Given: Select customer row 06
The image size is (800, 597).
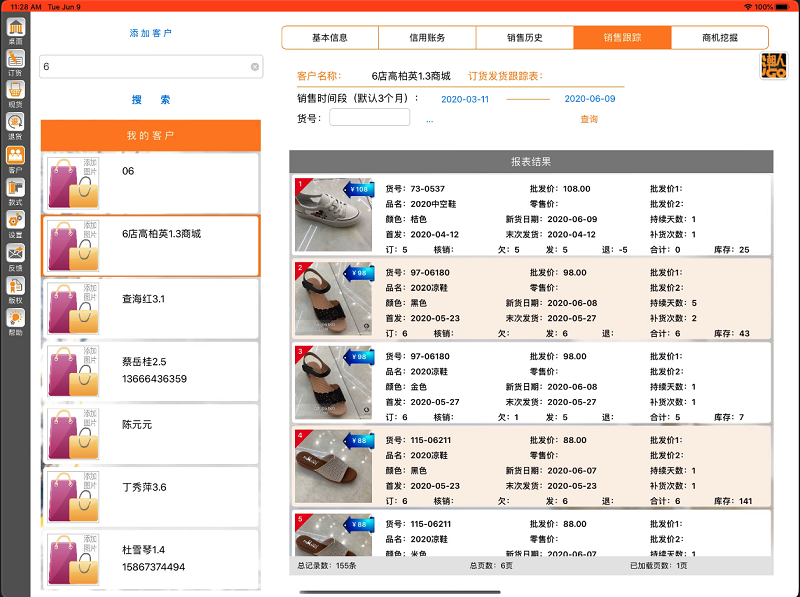Looking at the screenshot, I should [x=151, y=183].
